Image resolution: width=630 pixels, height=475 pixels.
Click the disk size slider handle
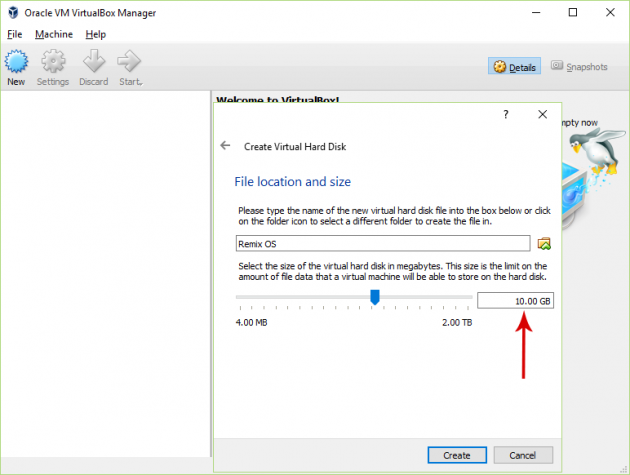pyautogui.click(x=375, y=297)
